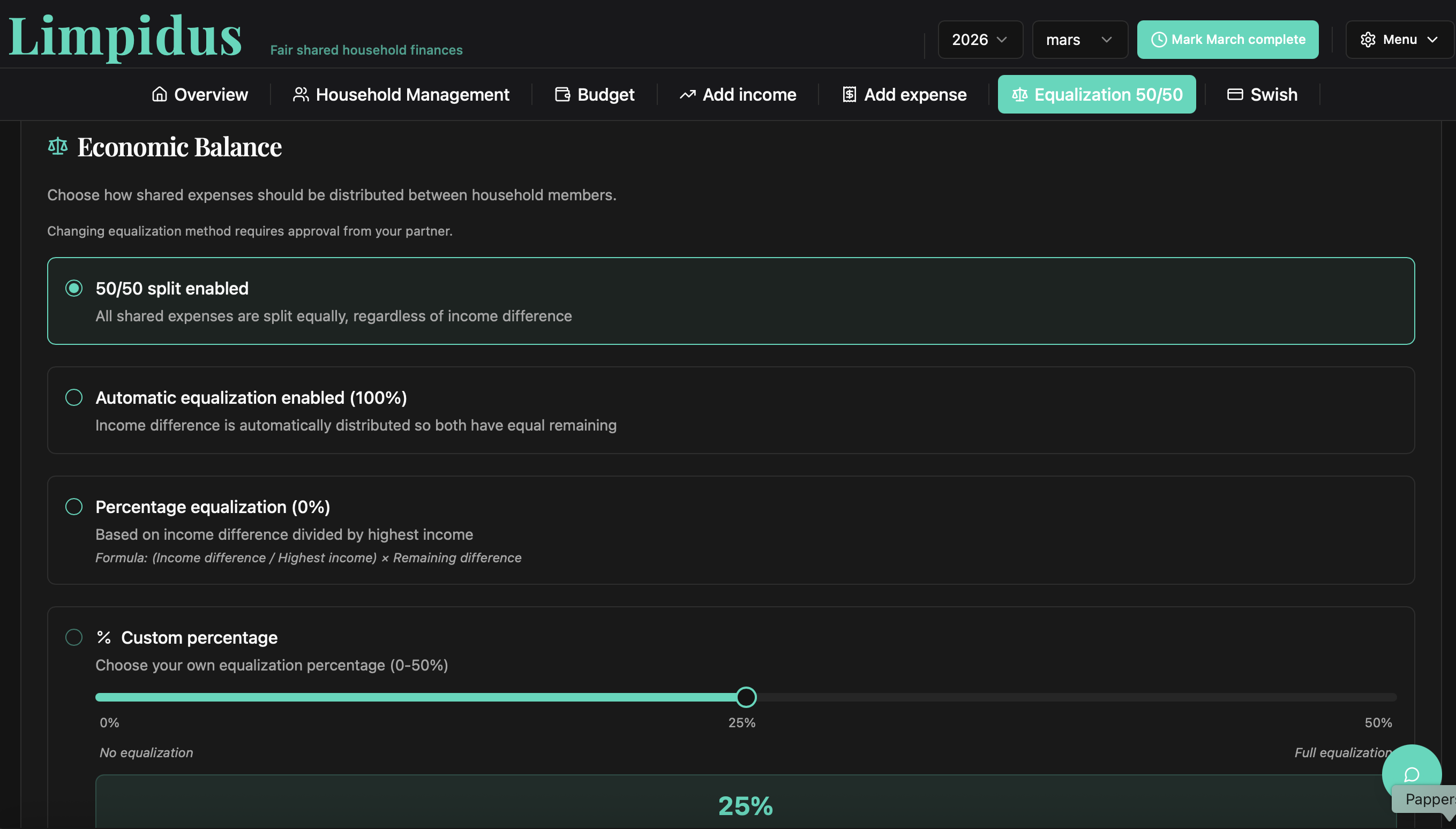Click the custom percentage slider handle

click(x=746, y=697)
